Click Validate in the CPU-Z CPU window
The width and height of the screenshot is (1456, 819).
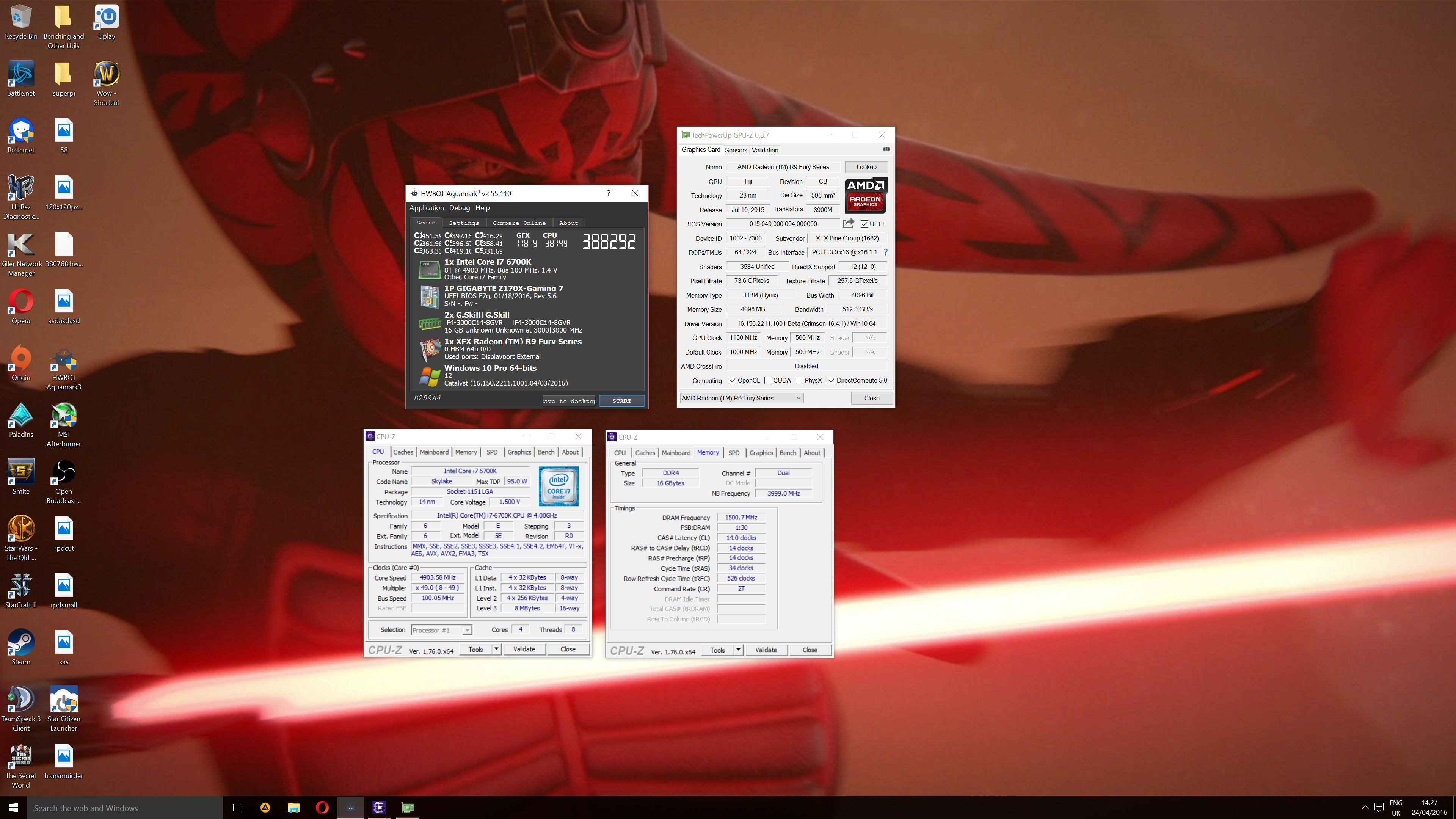(524, 650)
